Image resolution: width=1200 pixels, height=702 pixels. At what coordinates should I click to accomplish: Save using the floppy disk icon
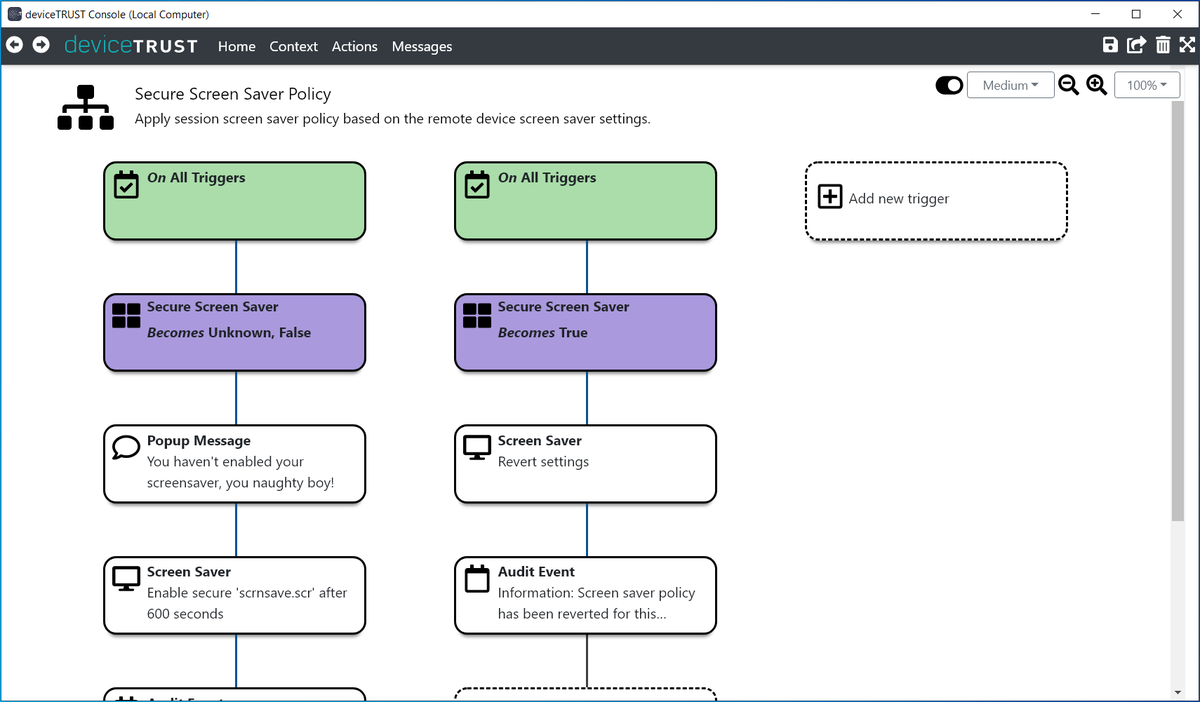[1110, 45]
